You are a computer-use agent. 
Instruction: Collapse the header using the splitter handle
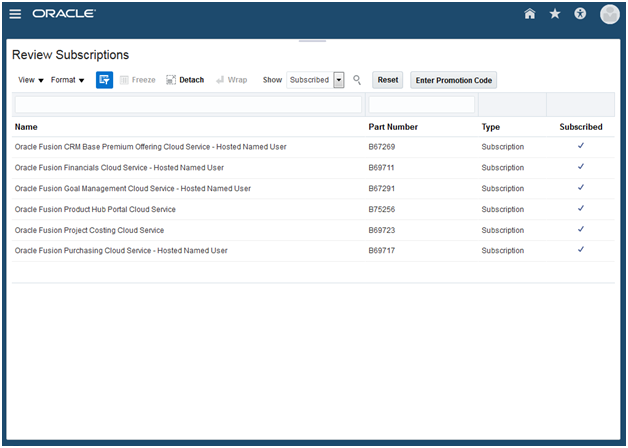312,41
